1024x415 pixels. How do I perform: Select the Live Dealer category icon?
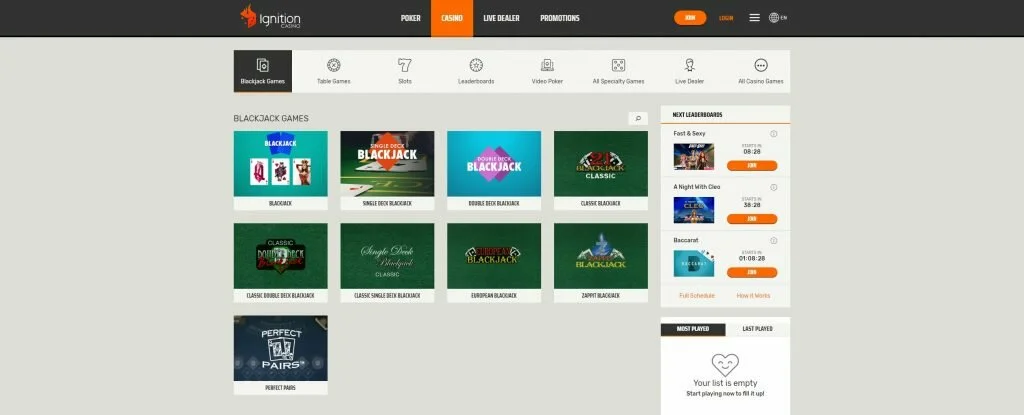click(689, 65)
